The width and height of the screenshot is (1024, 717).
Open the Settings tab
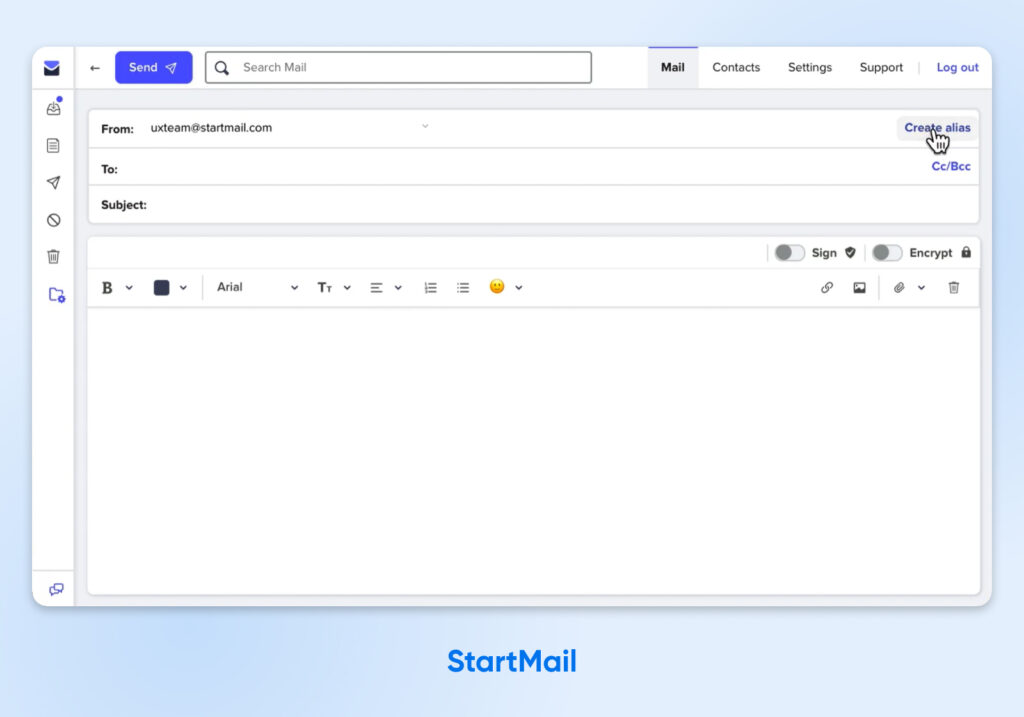pos(809,67)
